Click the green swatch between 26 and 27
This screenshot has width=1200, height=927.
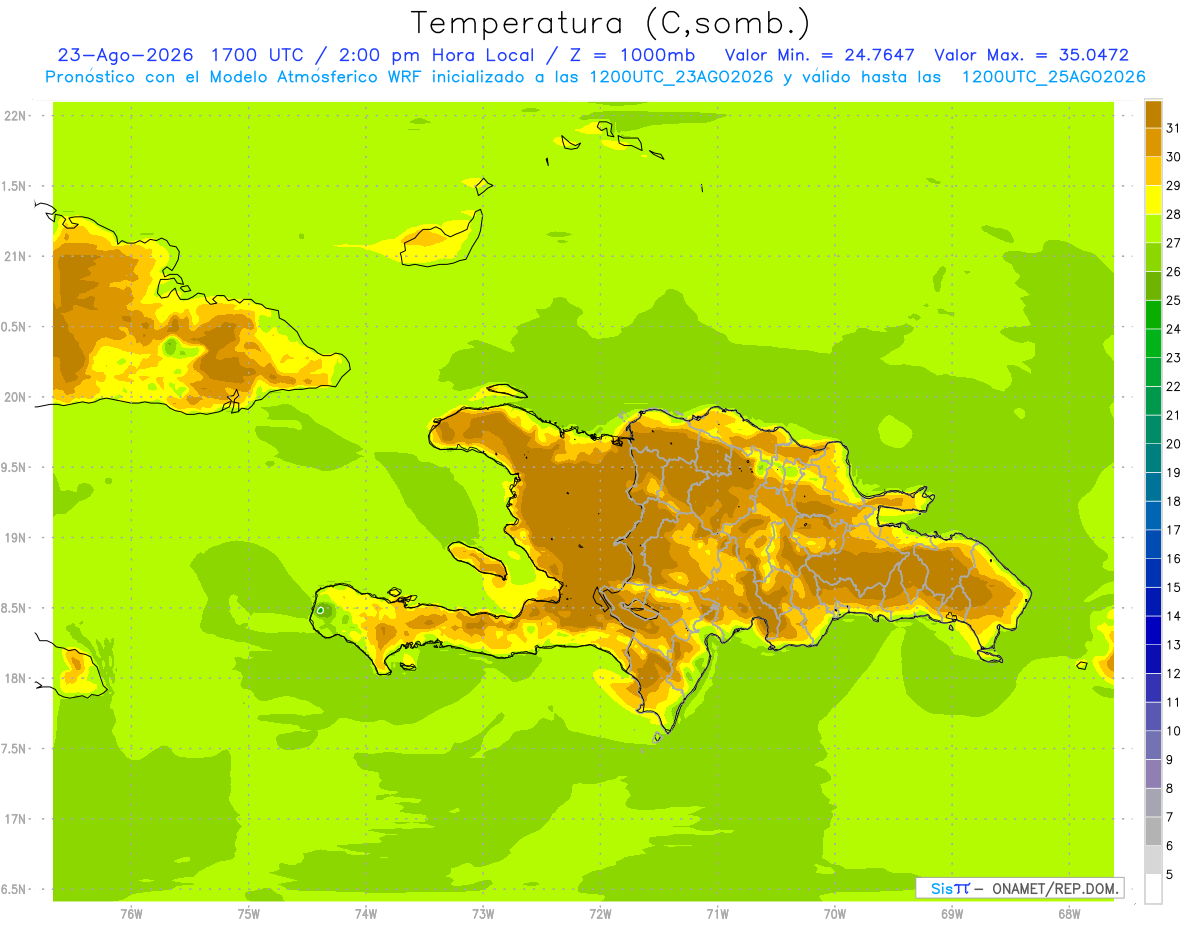pyautogui.click(x=1153, y=257)
